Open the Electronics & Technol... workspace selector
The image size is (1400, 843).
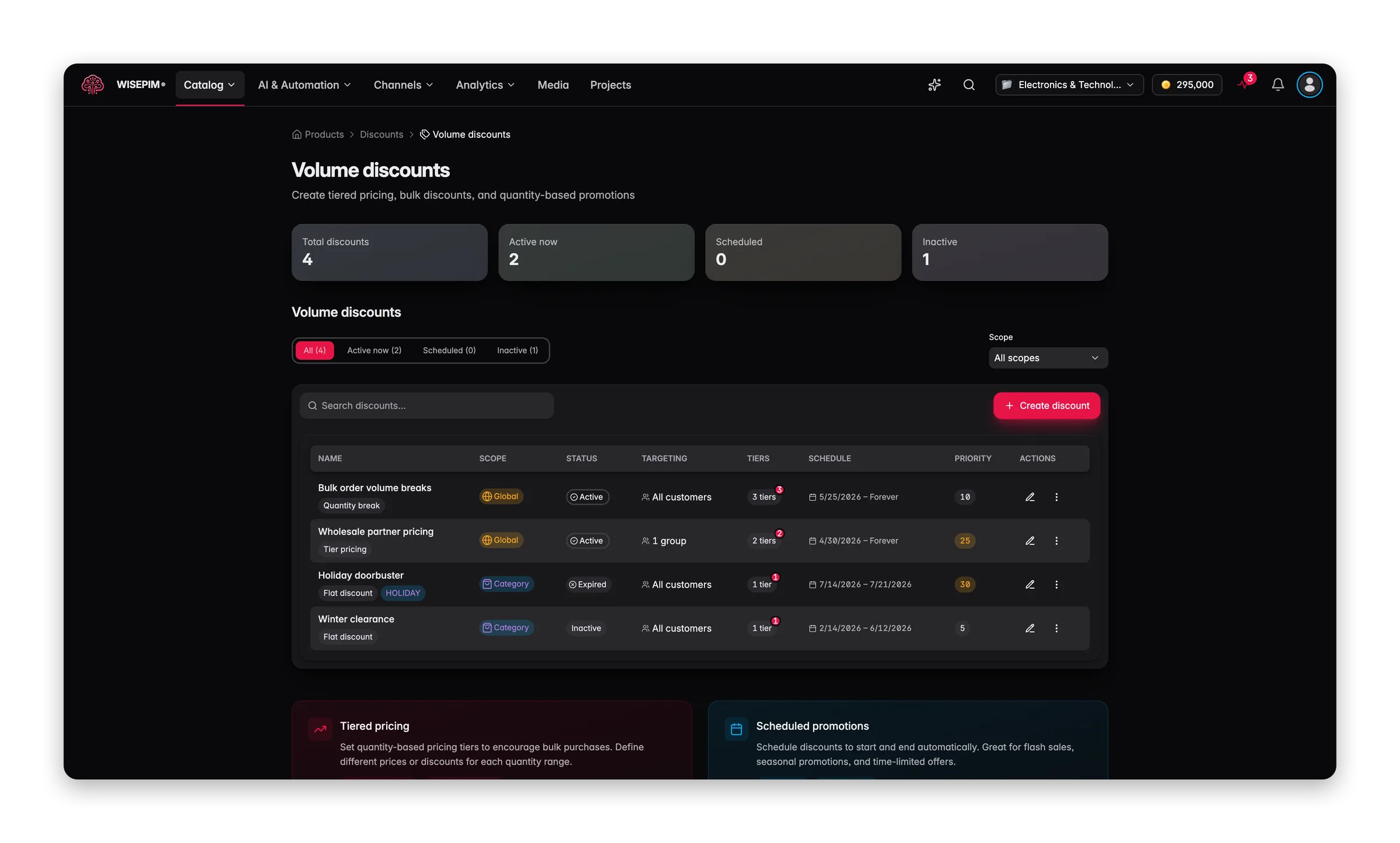[1069, 85]
